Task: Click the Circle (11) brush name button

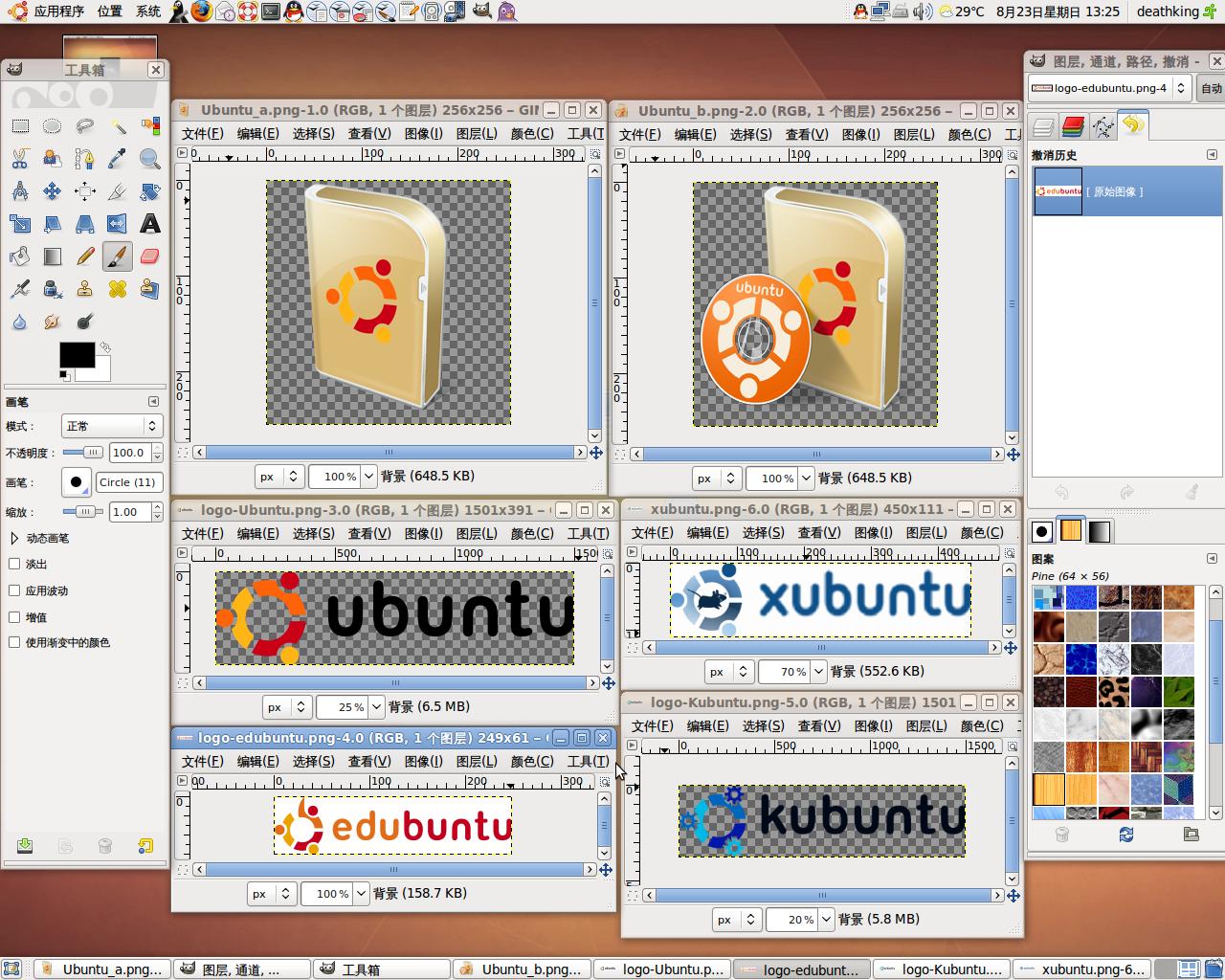Action: (x=128, y=482)
